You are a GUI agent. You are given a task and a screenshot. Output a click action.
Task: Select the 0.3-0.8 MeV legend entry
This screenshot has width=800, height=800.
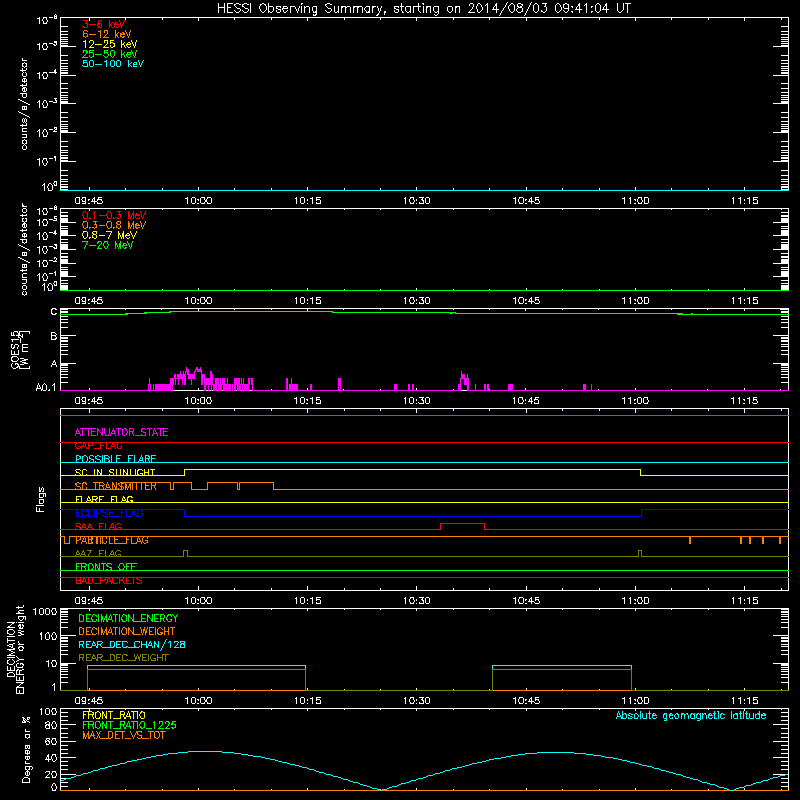(114, 225)
